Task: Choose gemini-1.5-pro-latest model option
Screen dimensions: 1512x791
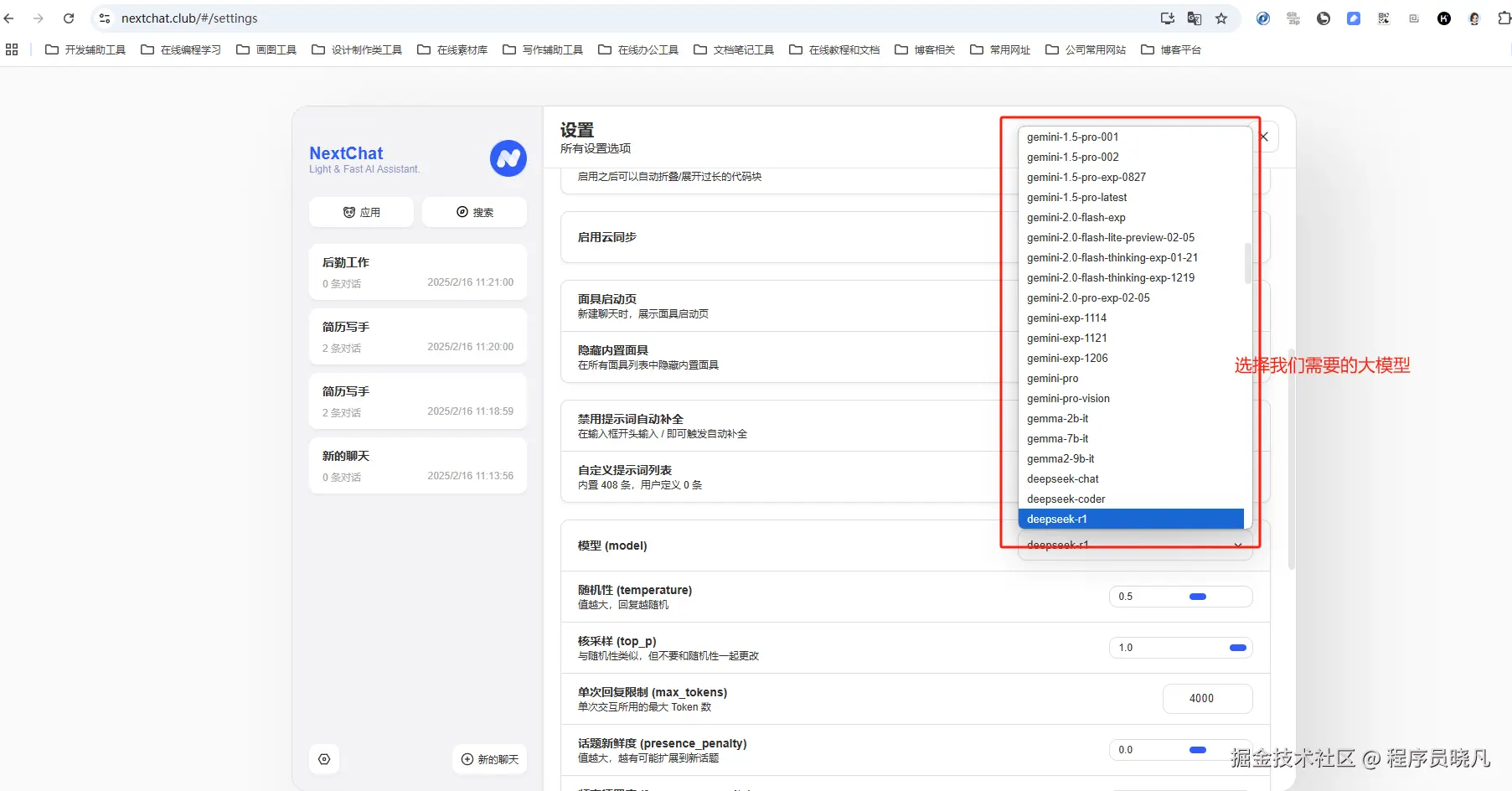Action: point(1131,197)
